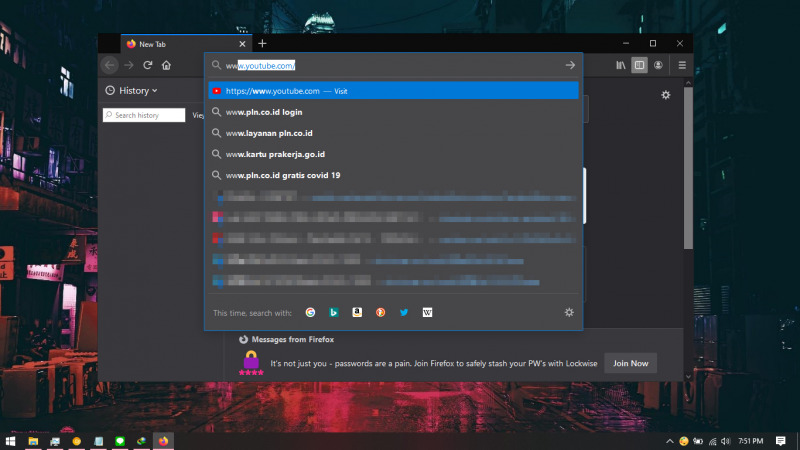The height and width of the screenshot is (450, 800).
Task: Open the LINE app from taskbar
Action: coord(120,441)
